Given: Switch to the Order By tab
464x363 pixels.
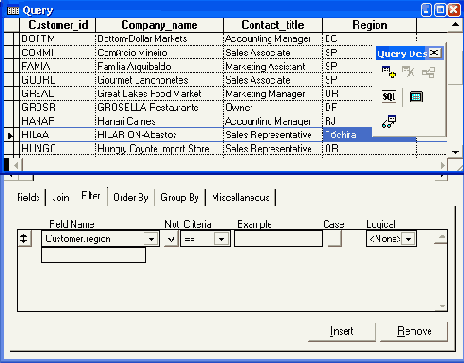Looking at the screenshot, I should [131, 197].
